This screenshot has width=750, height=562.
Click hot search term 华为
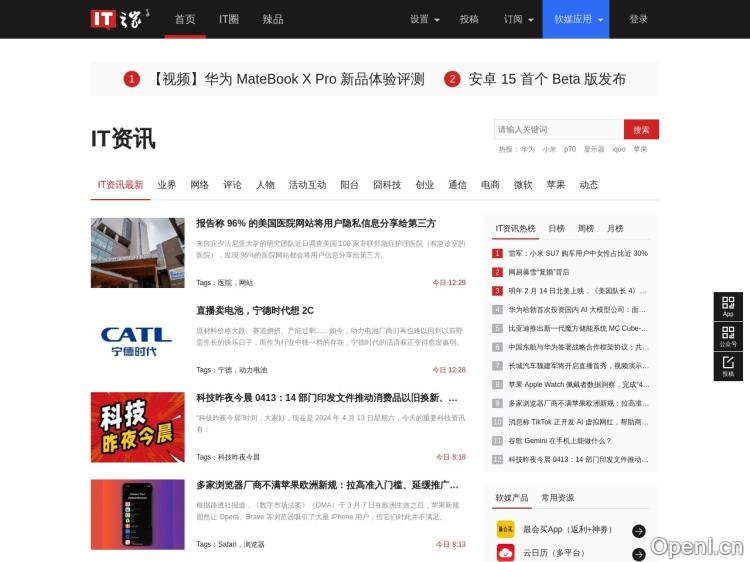click(x=528, y=149)
